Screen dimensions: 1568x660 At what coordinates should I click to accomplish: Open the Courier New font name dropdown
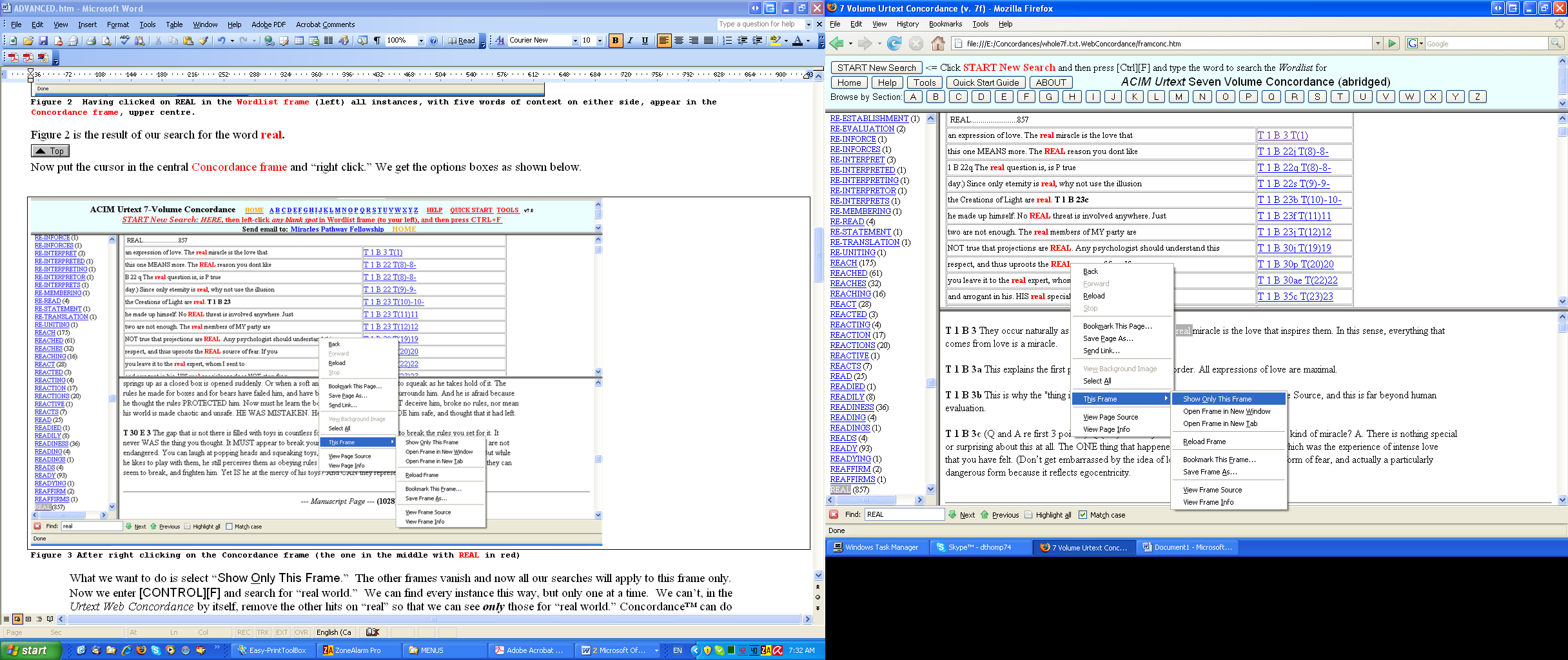(x=575, y=41)
